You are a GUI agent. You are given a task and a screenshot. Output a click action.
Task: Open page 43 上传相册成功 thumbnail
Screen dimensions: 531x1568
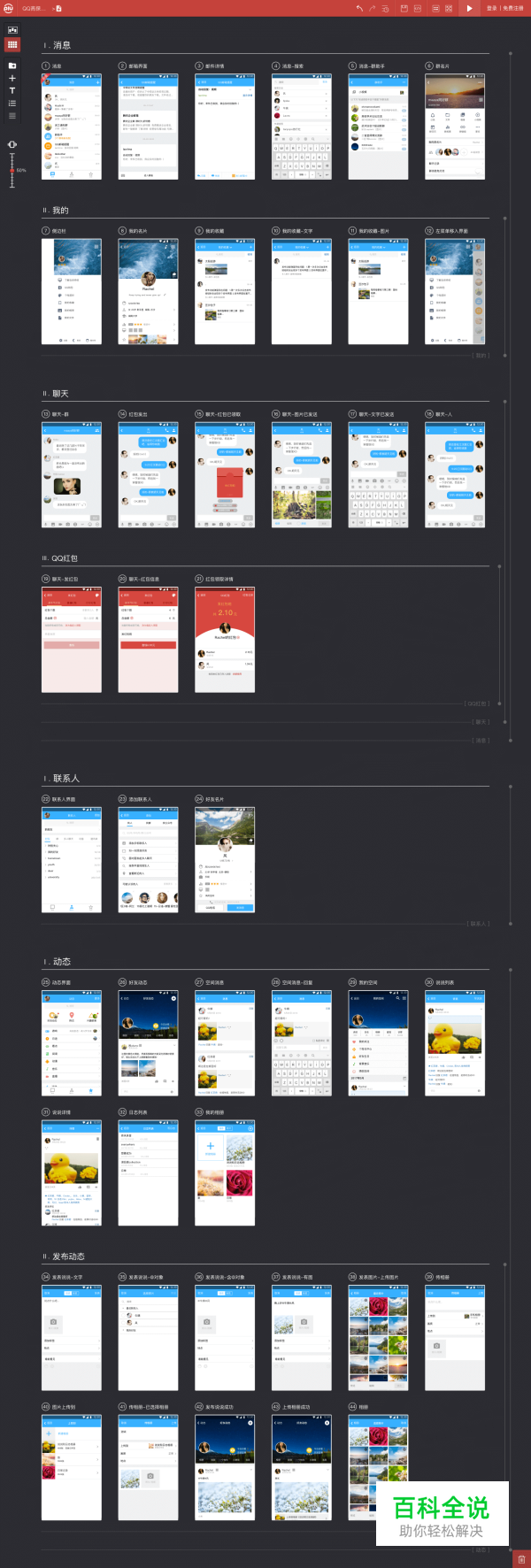[x=302, y=1467]
